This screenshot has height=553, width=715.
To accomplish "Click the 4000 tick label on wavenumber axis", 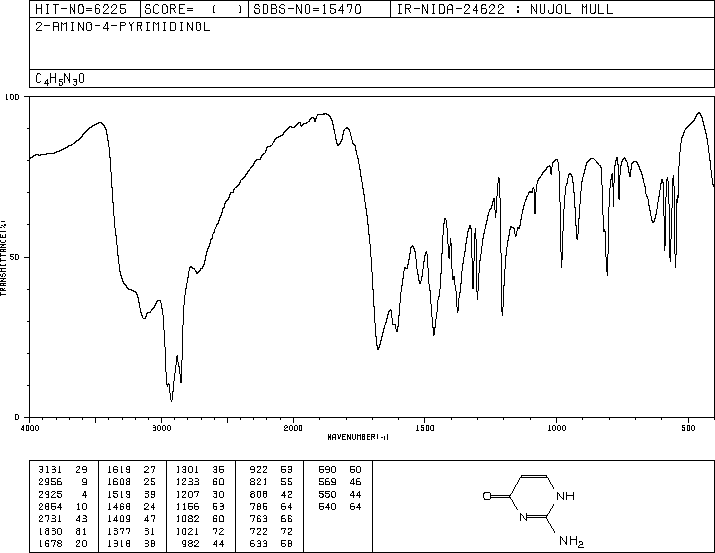I will click(x=30, y=428).
